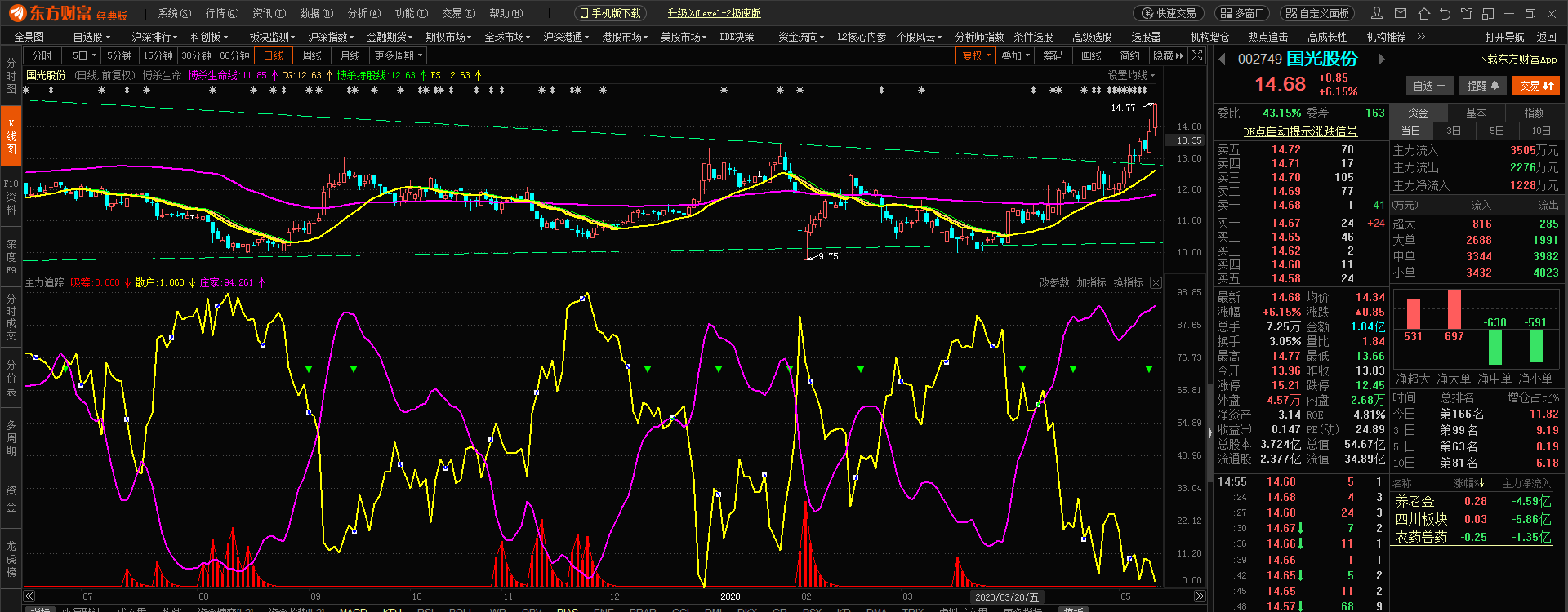The image size is (1568, 612).
Task: Open user account profile icon
Action: point(1377,13)
